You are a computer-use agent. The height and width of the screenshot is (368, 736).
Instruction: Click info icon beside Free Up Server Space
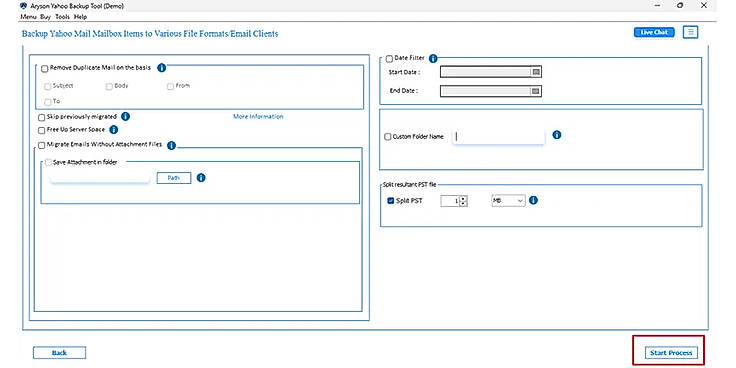114,130
